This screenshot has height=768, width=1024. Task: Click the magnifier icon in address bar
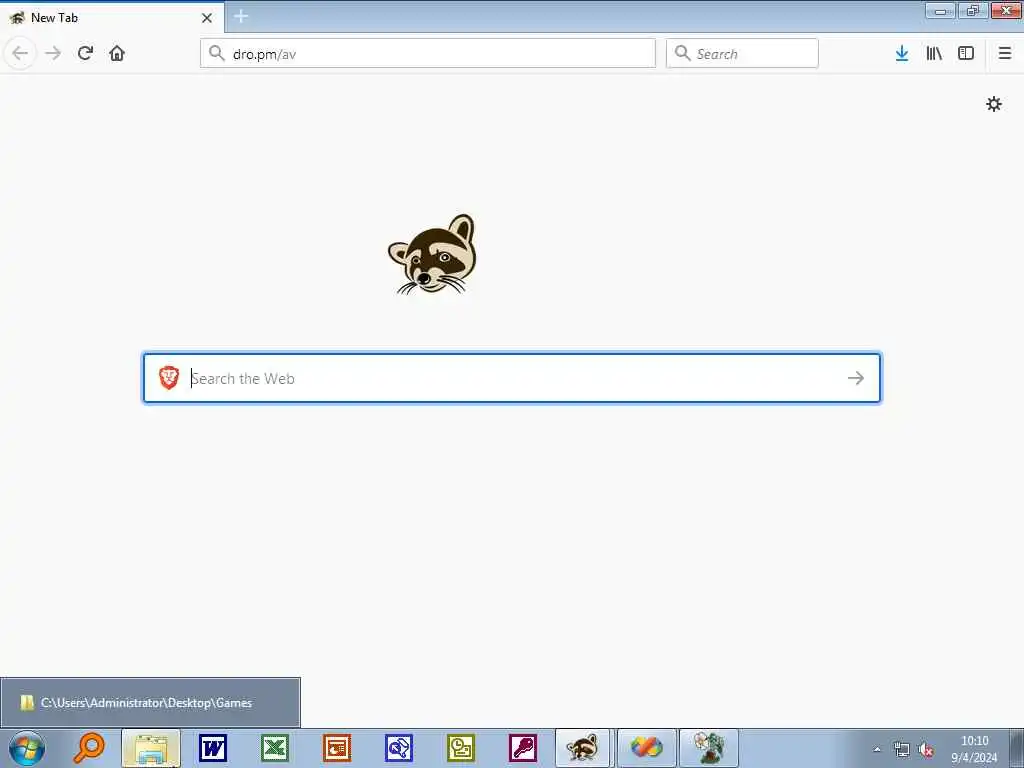216,53
